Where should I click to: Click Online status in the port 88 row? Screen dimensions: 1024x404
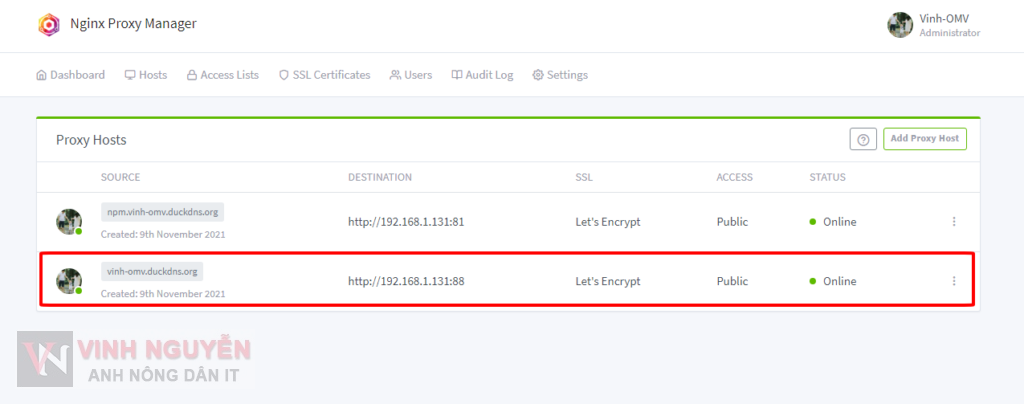click(833, 281)
